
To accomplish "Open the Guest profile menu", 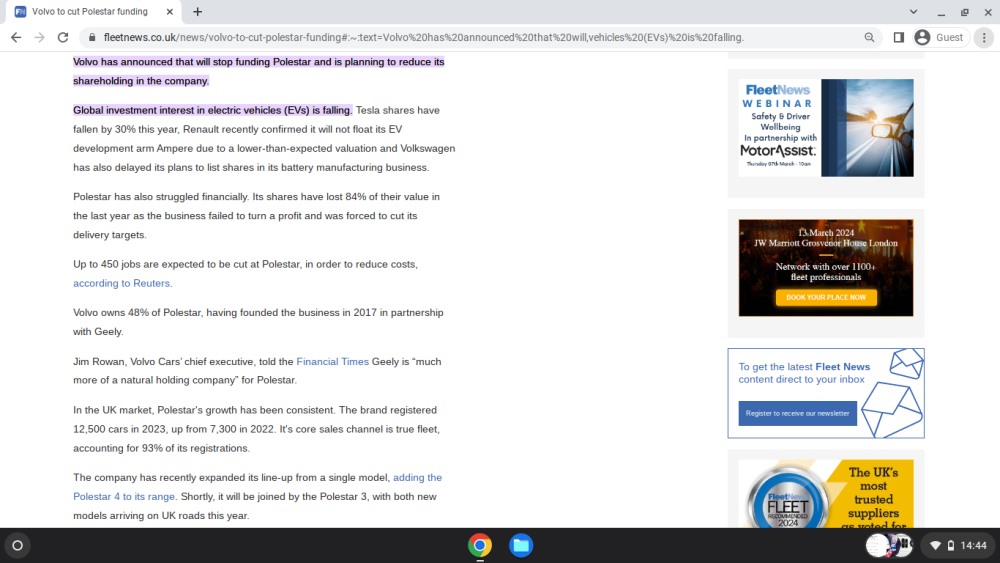I will (x=939, y=38).
